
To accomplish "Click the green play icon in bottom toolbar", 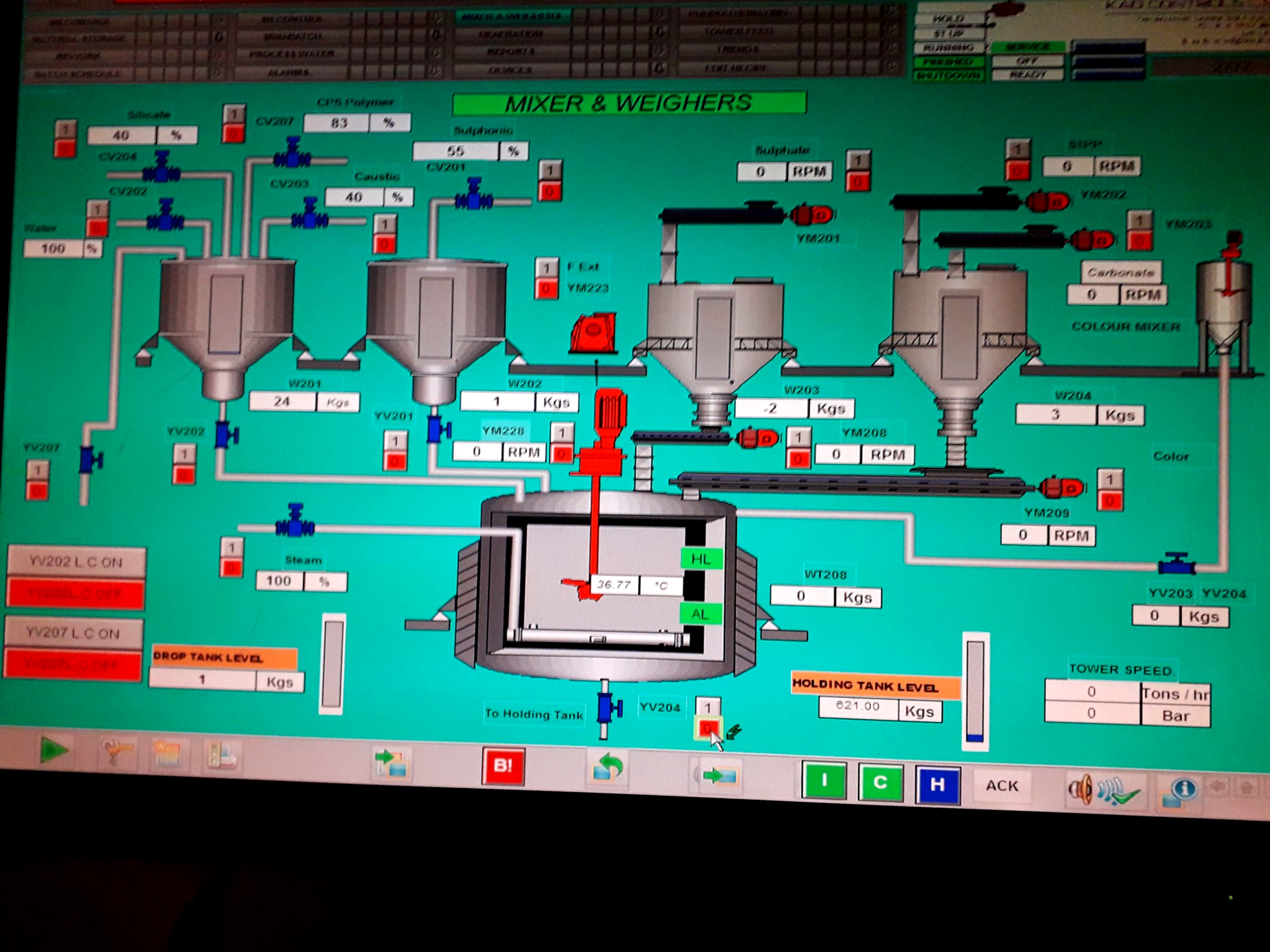I will click(55, 750).
